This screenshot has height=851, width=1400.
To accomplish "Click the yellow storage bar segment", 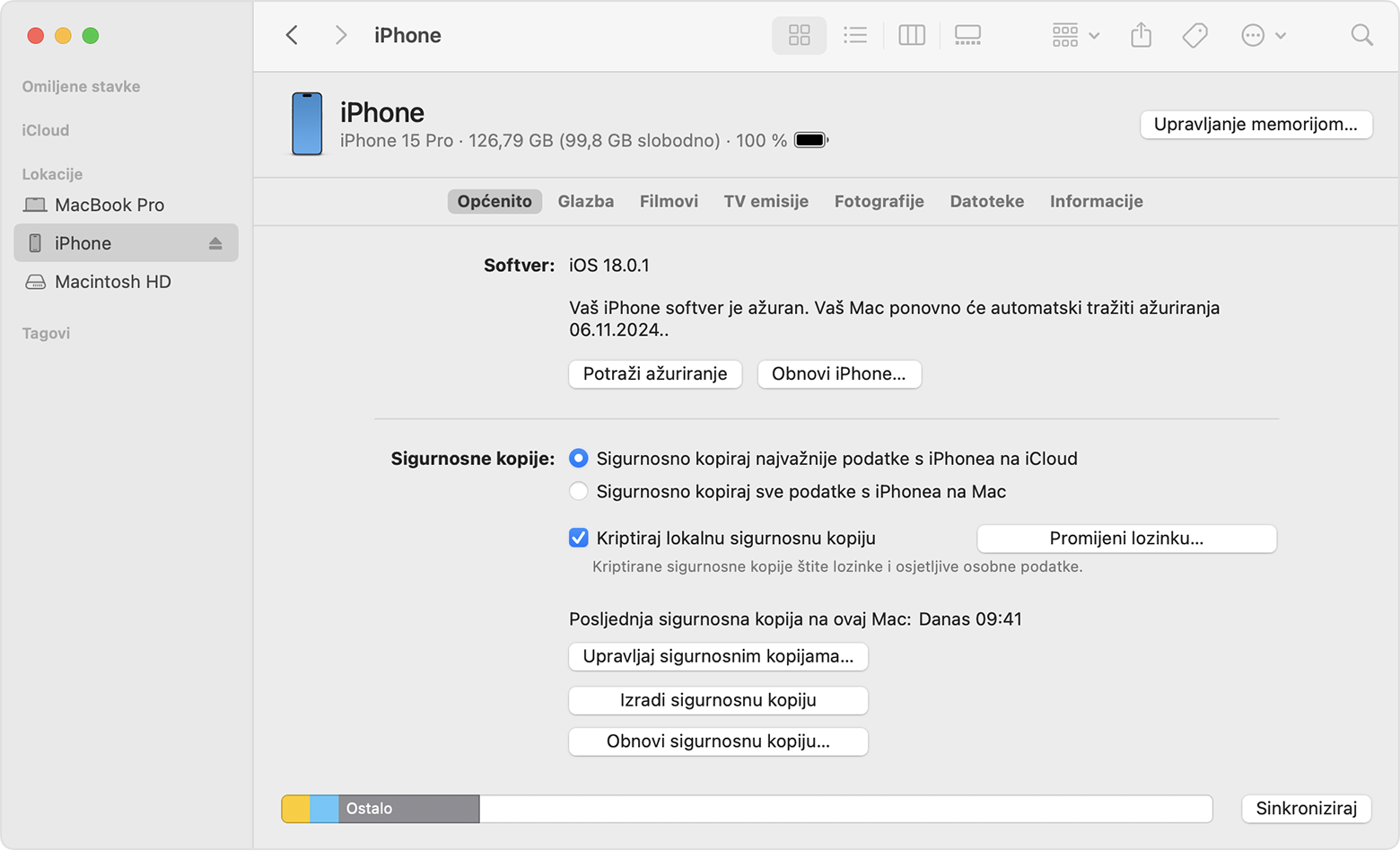I will tap(296, 809).
